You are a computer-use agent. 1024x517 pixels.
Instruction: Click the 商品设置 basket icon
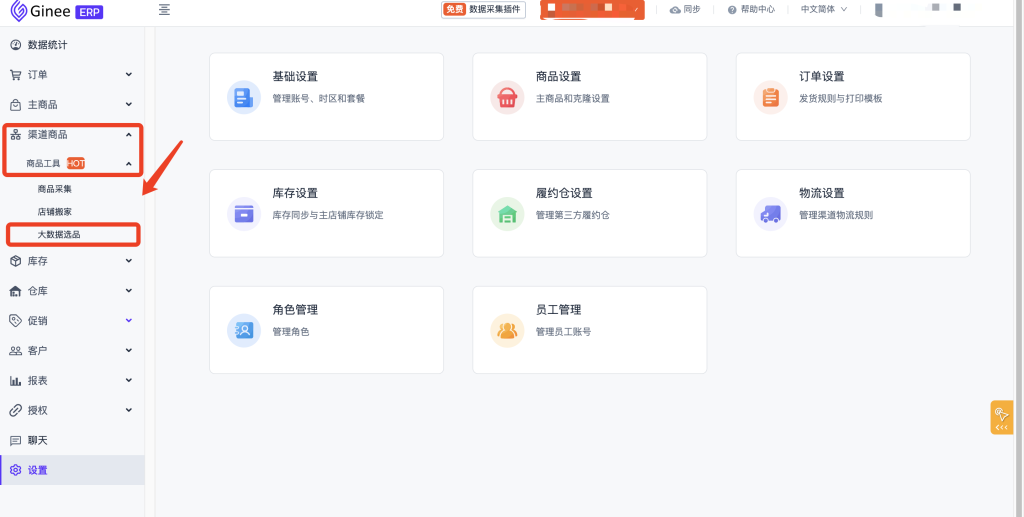507,97
